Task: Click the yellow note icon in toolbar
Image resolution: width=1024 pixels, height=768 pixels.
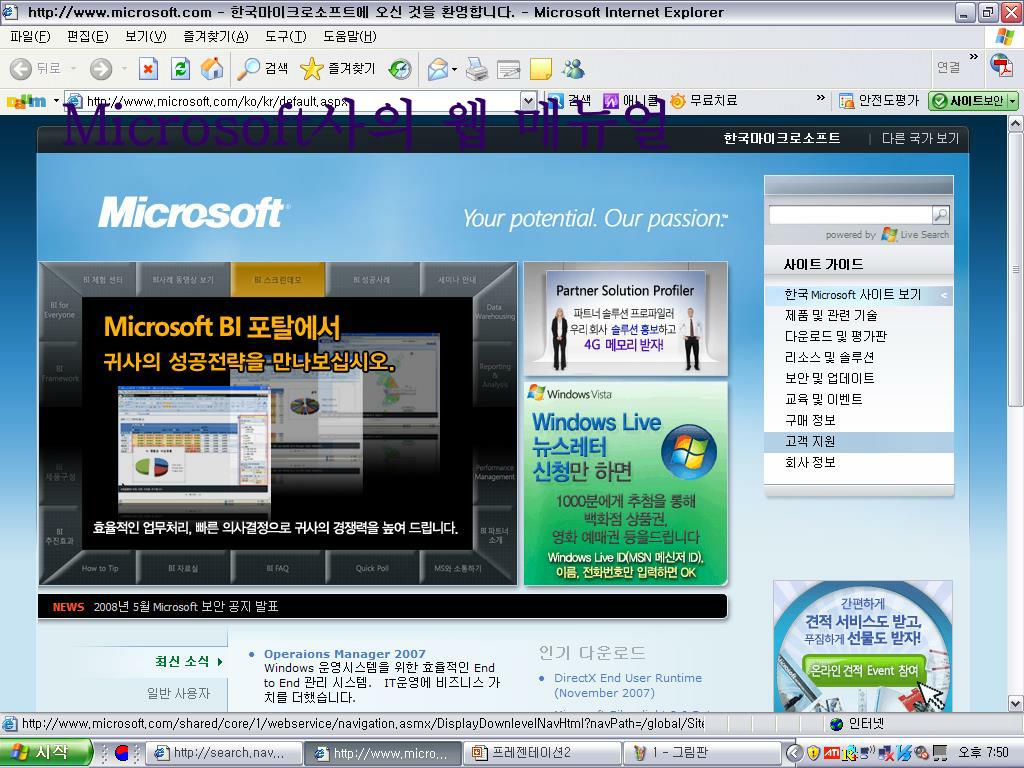Action: pos(541,69)
